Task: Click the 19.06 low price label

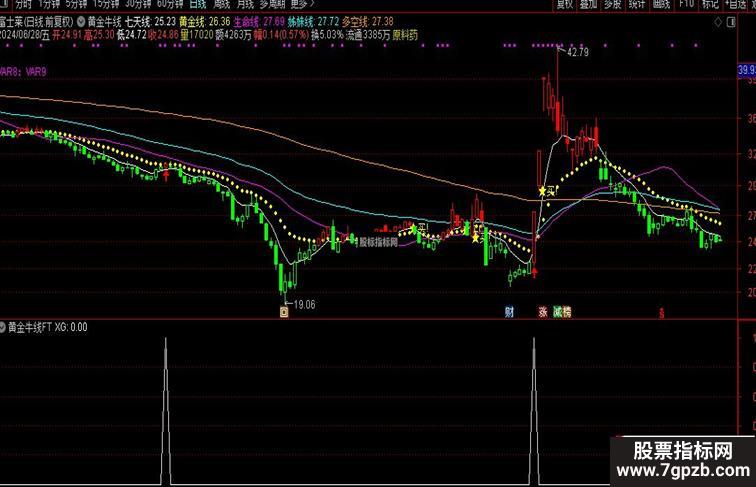Action: [x=304, y=305]
